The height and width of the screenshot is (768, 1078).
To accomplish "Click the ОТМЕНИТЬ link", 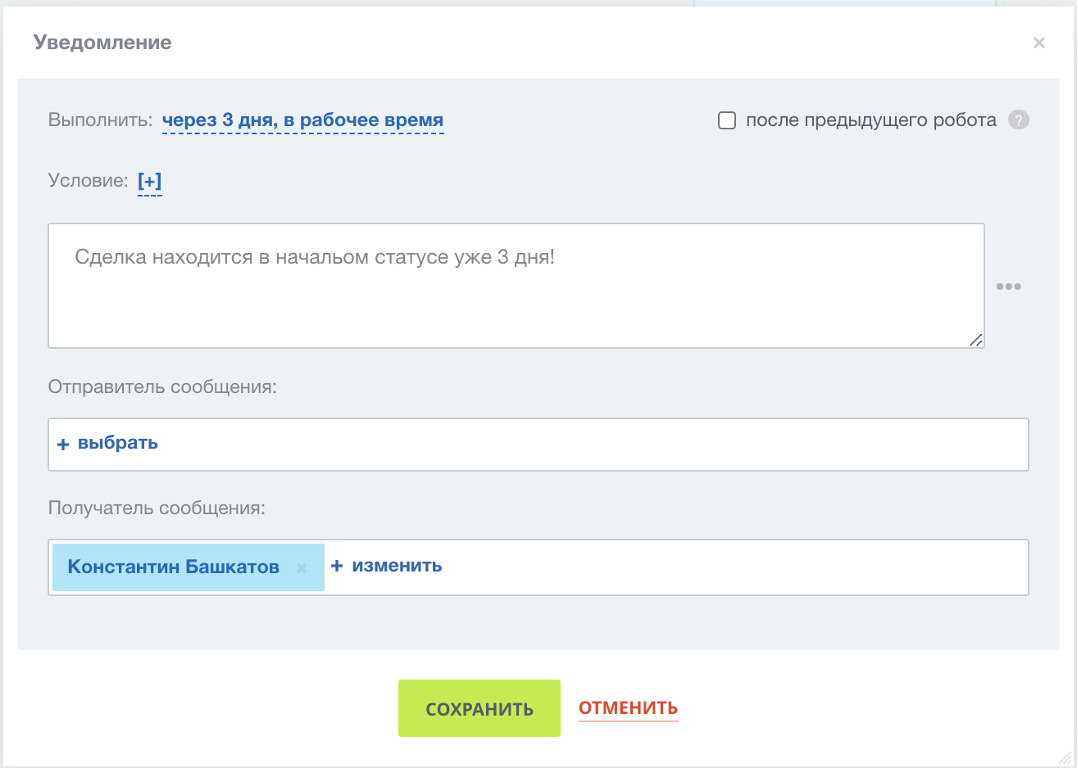I will pyautogui.click(x=628, y=709).
